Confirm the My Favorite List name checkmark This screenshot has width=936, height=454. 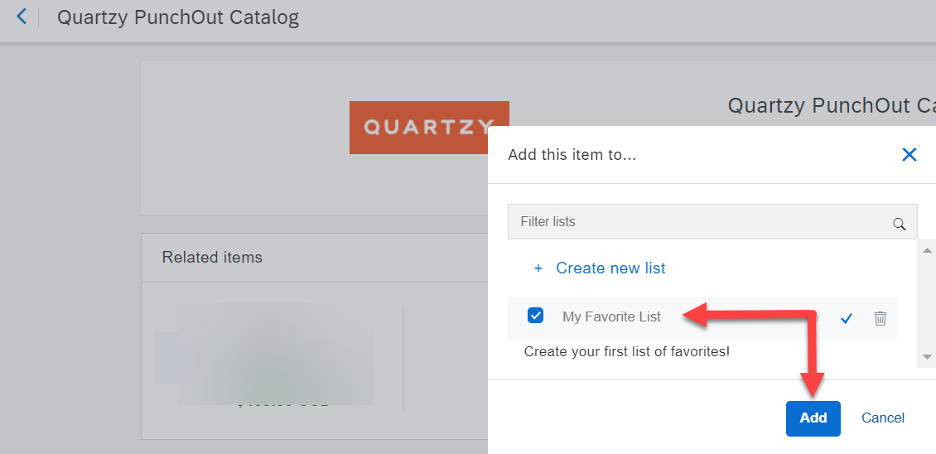(845, 319)
